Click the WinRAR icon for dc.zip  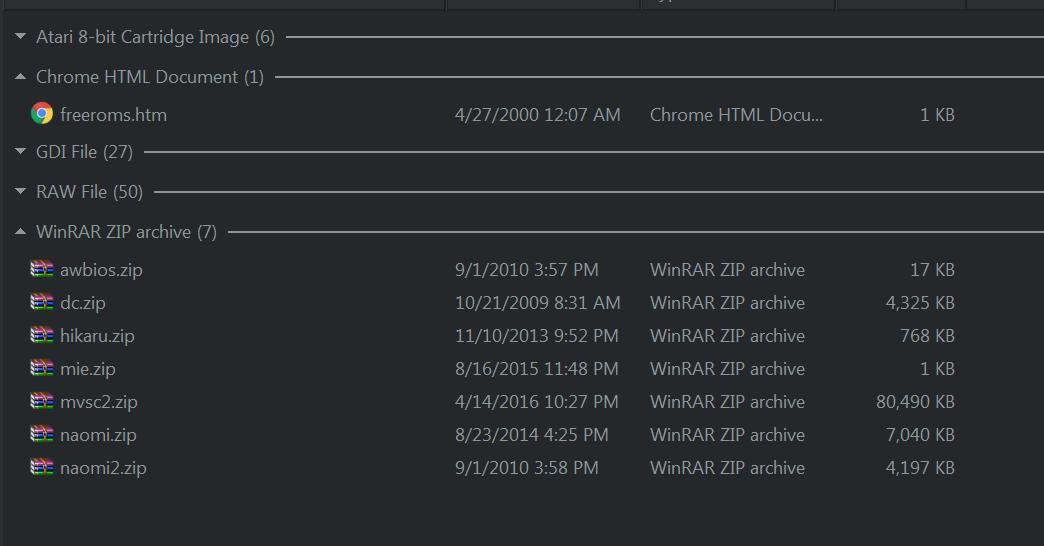[x=42, y=302]
